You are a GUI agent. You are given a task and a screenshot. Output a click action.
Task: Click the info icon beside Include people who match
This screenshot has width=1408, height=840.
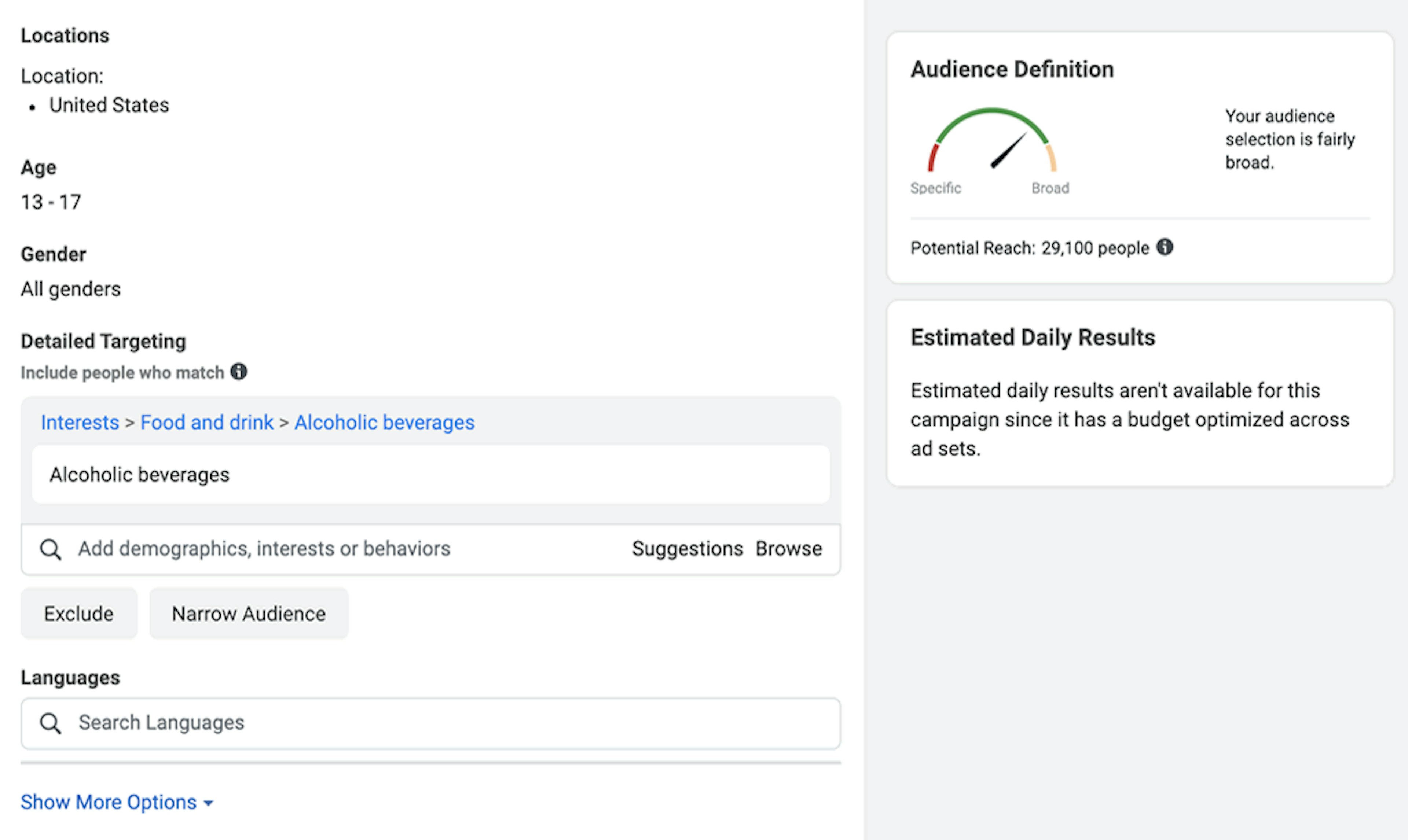[x=239, y=372]
